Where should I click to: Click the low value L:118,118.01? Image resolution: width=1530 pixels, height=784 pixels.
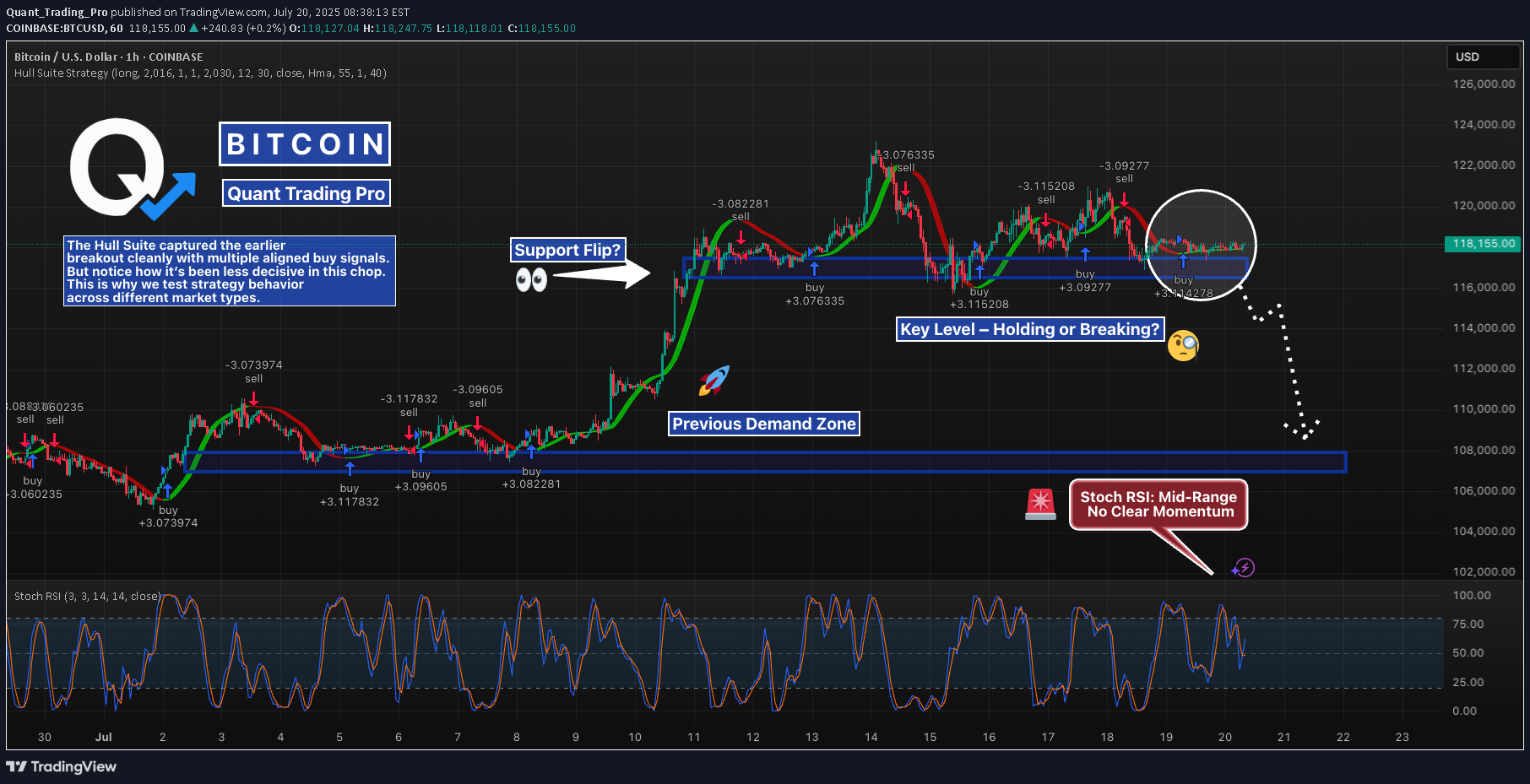coord(469,28)
